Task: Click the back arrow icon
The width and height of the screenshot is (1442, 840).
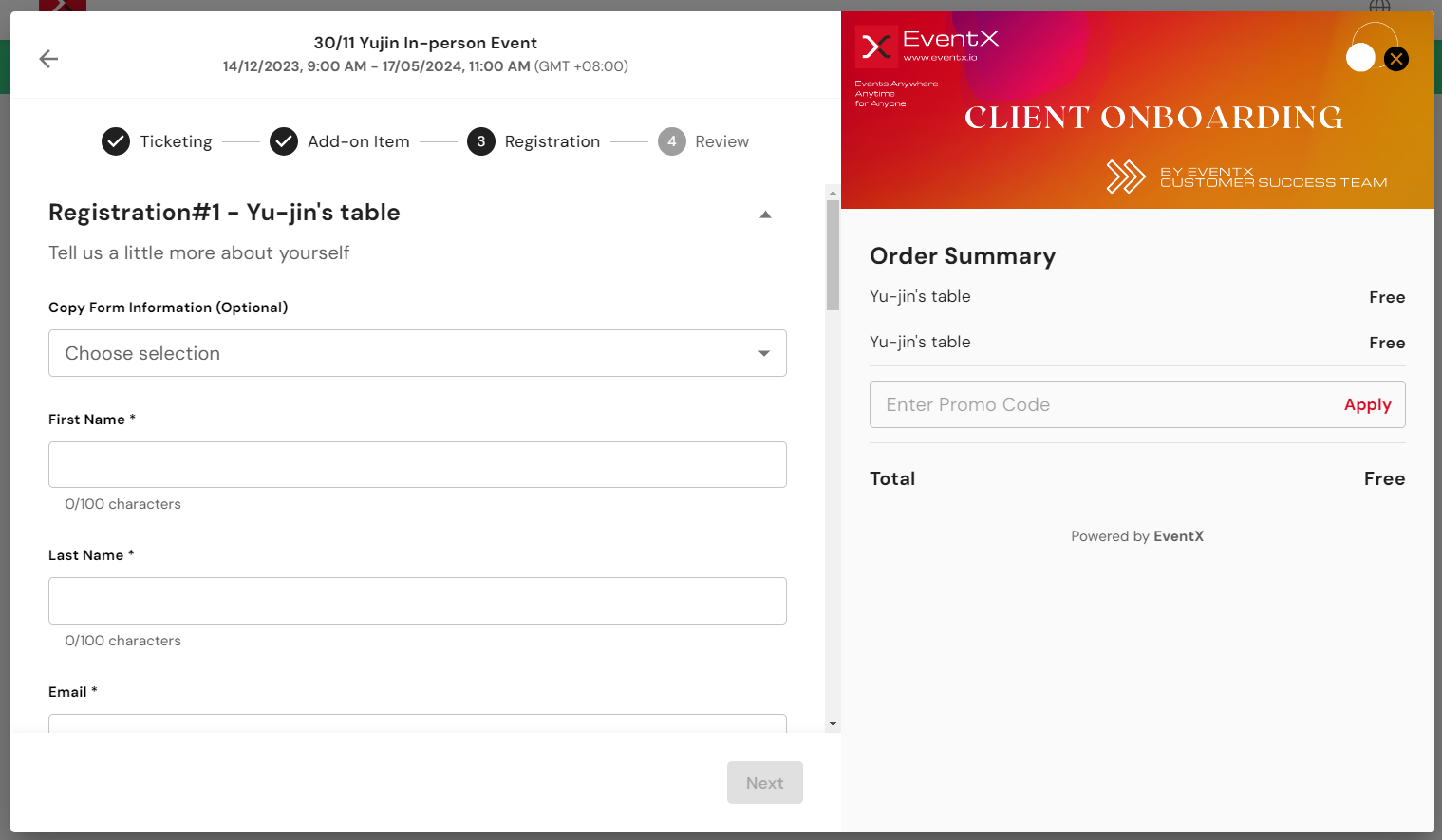Action: point(48,59)
